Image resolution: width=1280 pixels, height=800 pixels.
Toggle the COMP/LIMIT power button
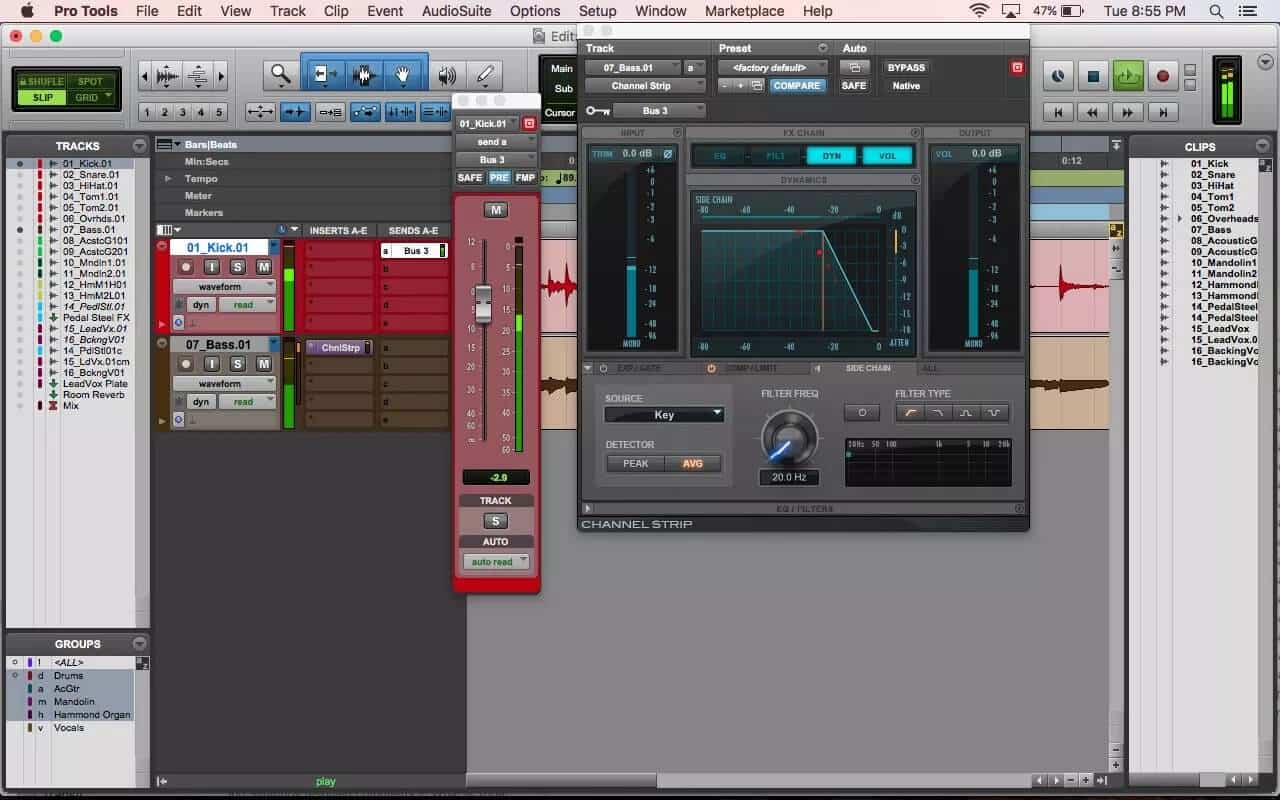click(712, 368)
